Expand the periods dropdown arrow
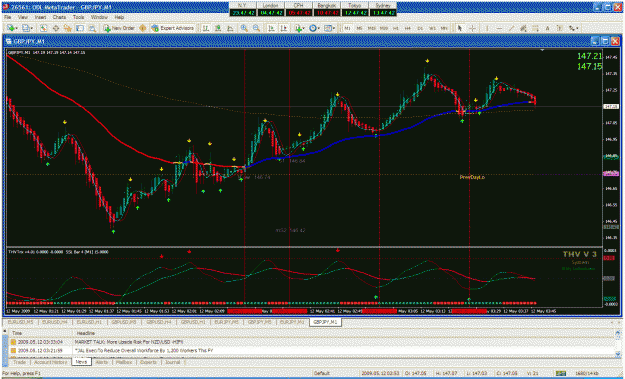Image resolution: width=625 pixels, height=379 pixels. click(x=319, y=28)
